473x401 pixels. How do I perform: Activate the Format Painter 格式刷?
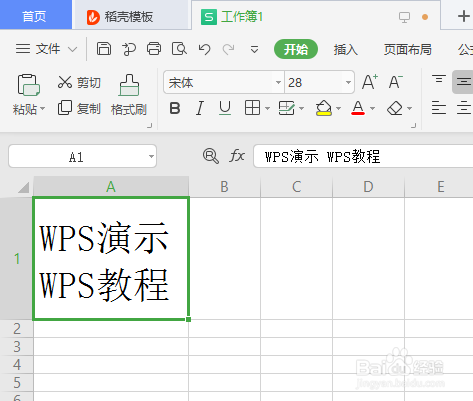(129, 95)
